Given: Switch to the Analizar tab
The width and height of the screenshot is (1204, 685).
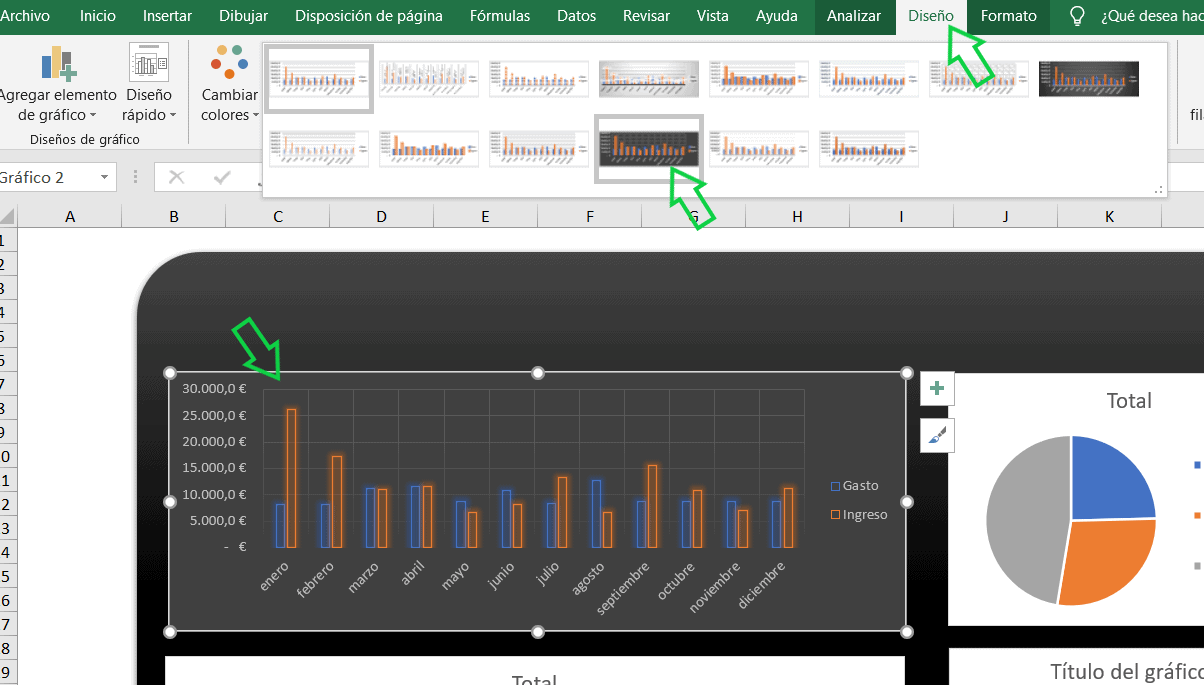Looking at the screenshot, I should [x=854, y=16].
